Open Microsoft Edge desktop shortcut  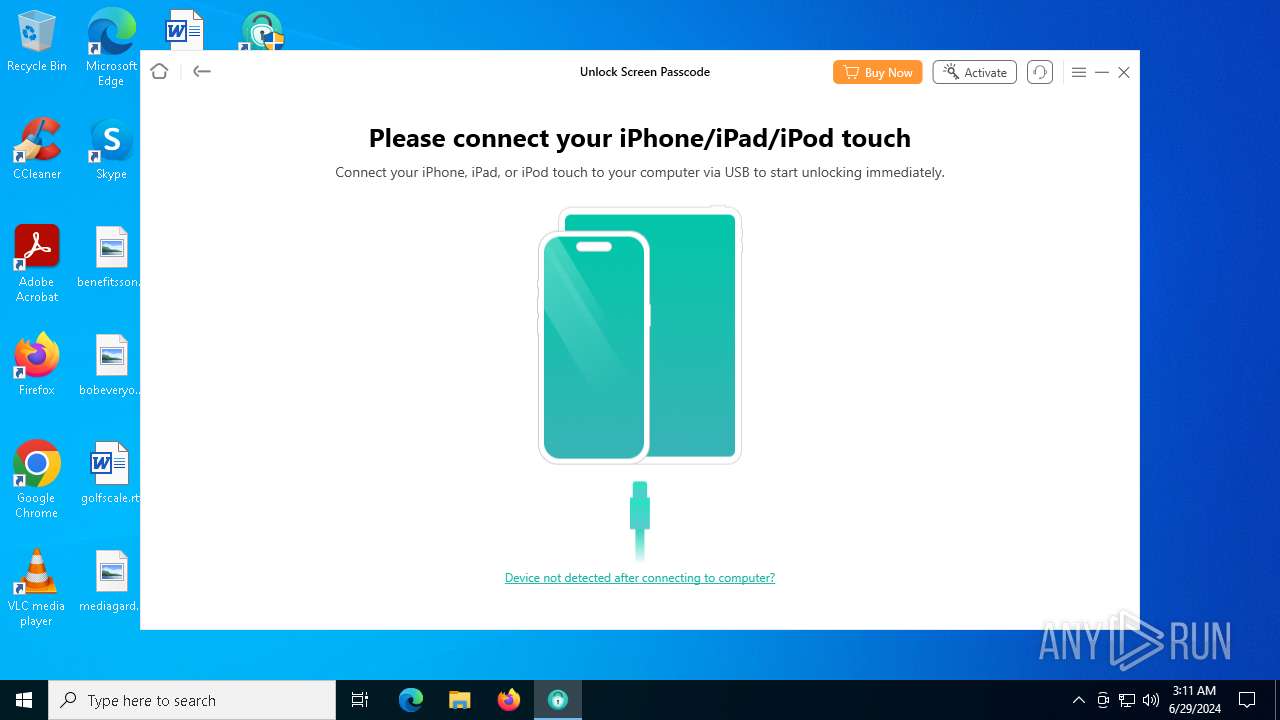pyautogui.click(x=111, y=47)
